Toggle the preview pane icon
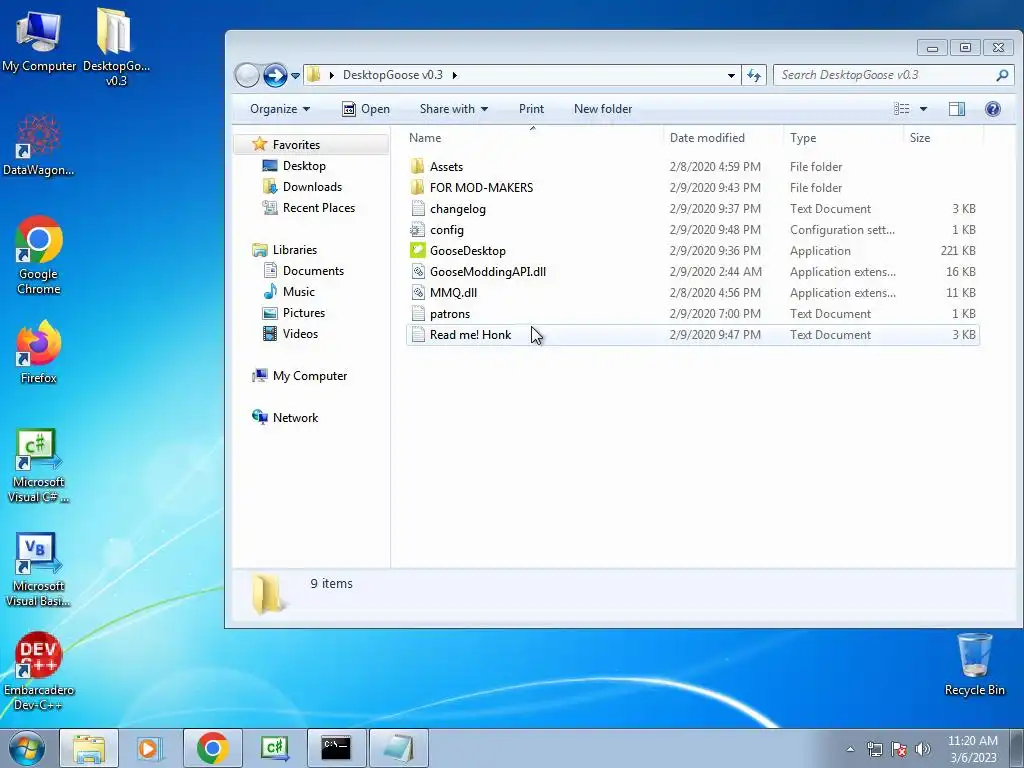The image size is (1024, 768). click(x=957, y=109)
